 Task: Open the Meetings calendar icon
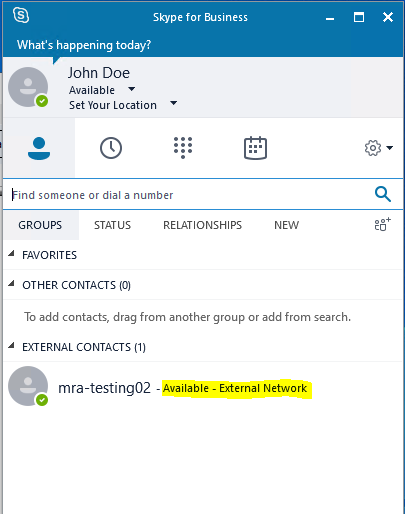[255, 148]
